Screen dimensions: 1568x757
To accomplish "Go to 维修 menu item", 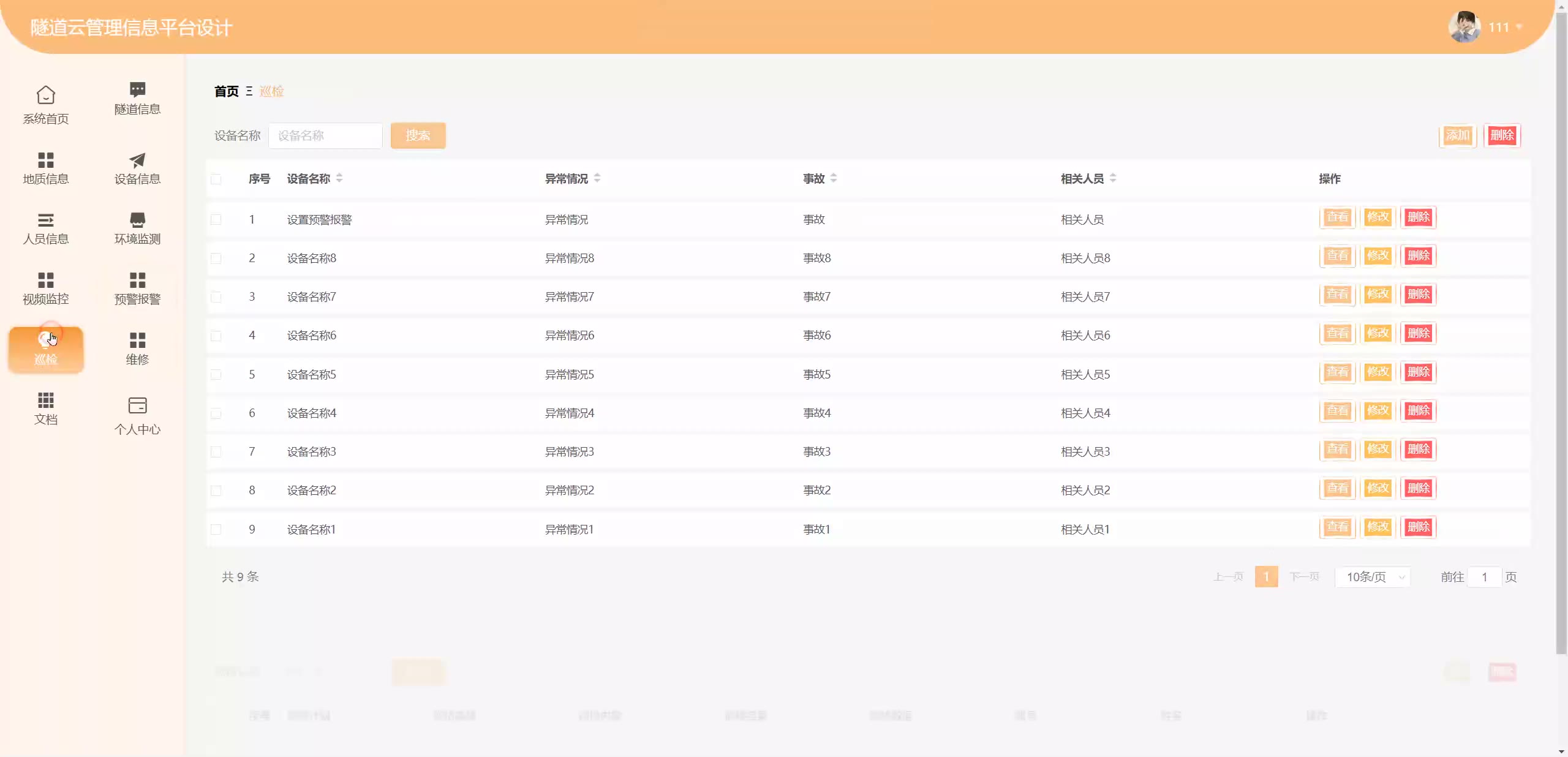I will [137, 348].
